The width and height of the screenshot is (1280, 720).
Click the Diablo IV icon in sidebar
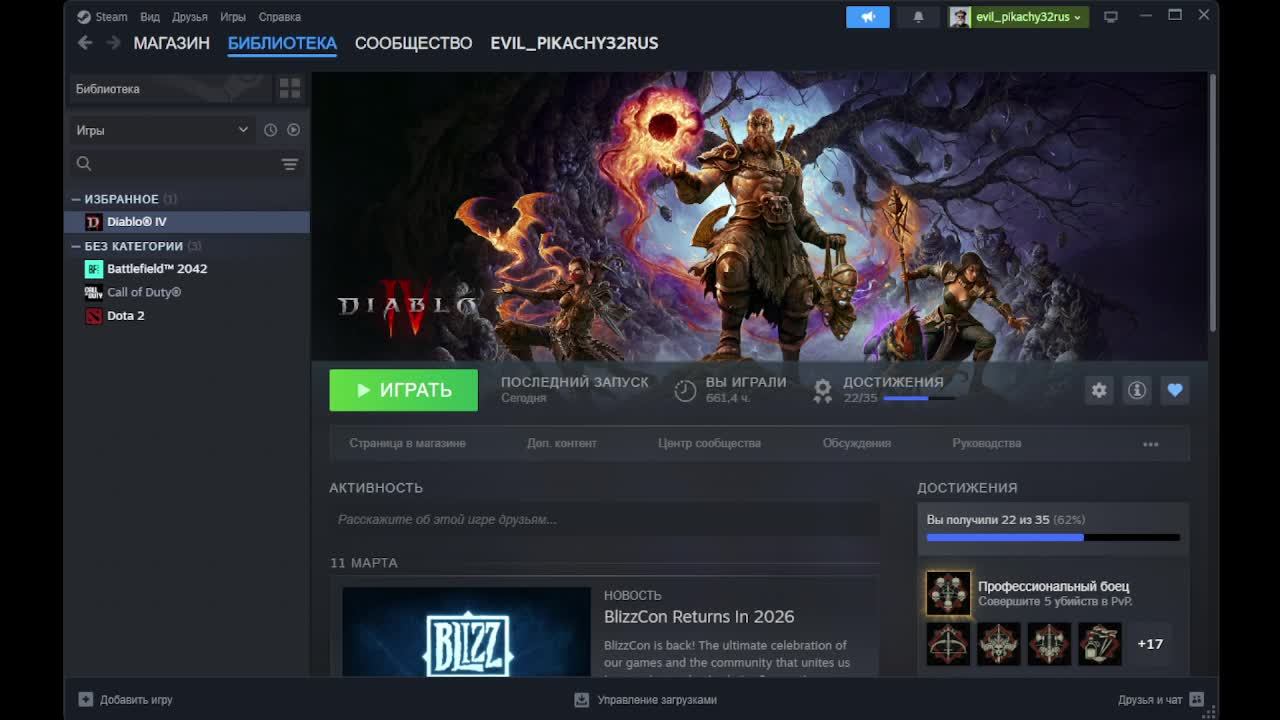click(93, 222)
